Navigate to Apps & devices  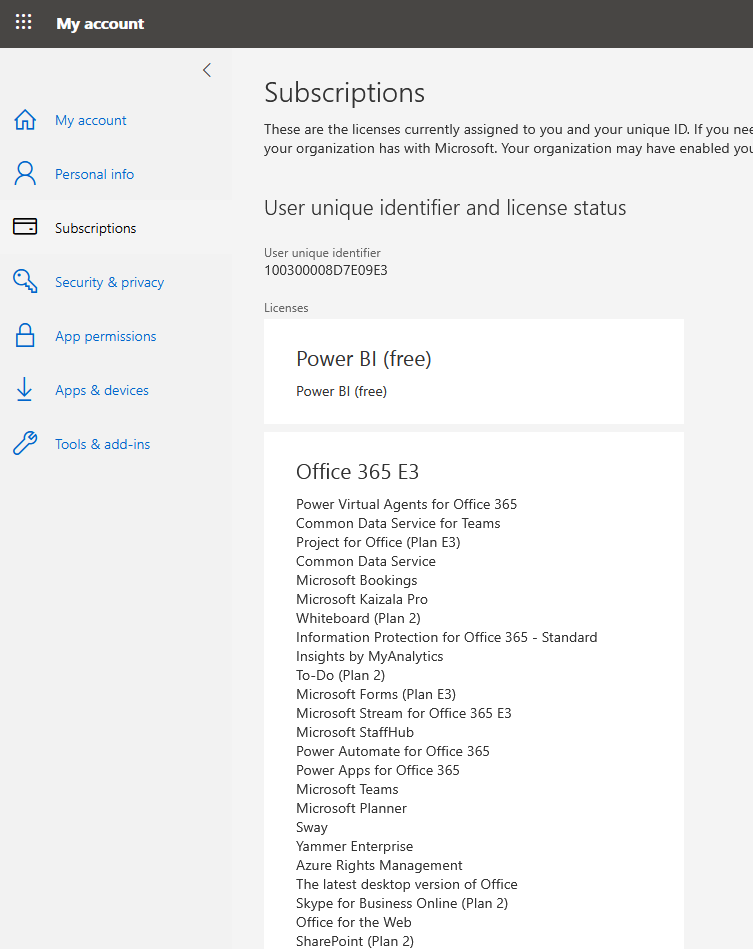pyautogui.click(x=102, y=390)
